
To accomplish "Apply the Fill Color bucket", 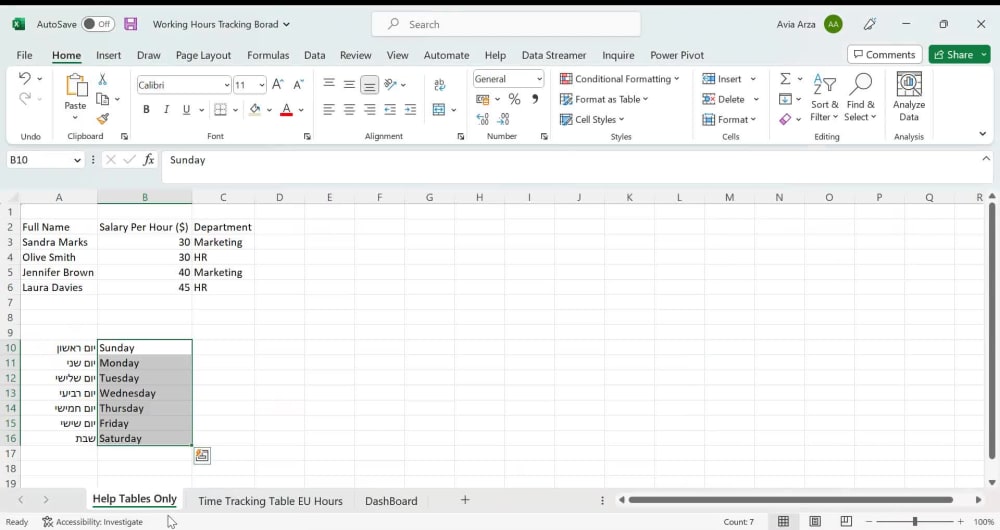I will 255,110.
